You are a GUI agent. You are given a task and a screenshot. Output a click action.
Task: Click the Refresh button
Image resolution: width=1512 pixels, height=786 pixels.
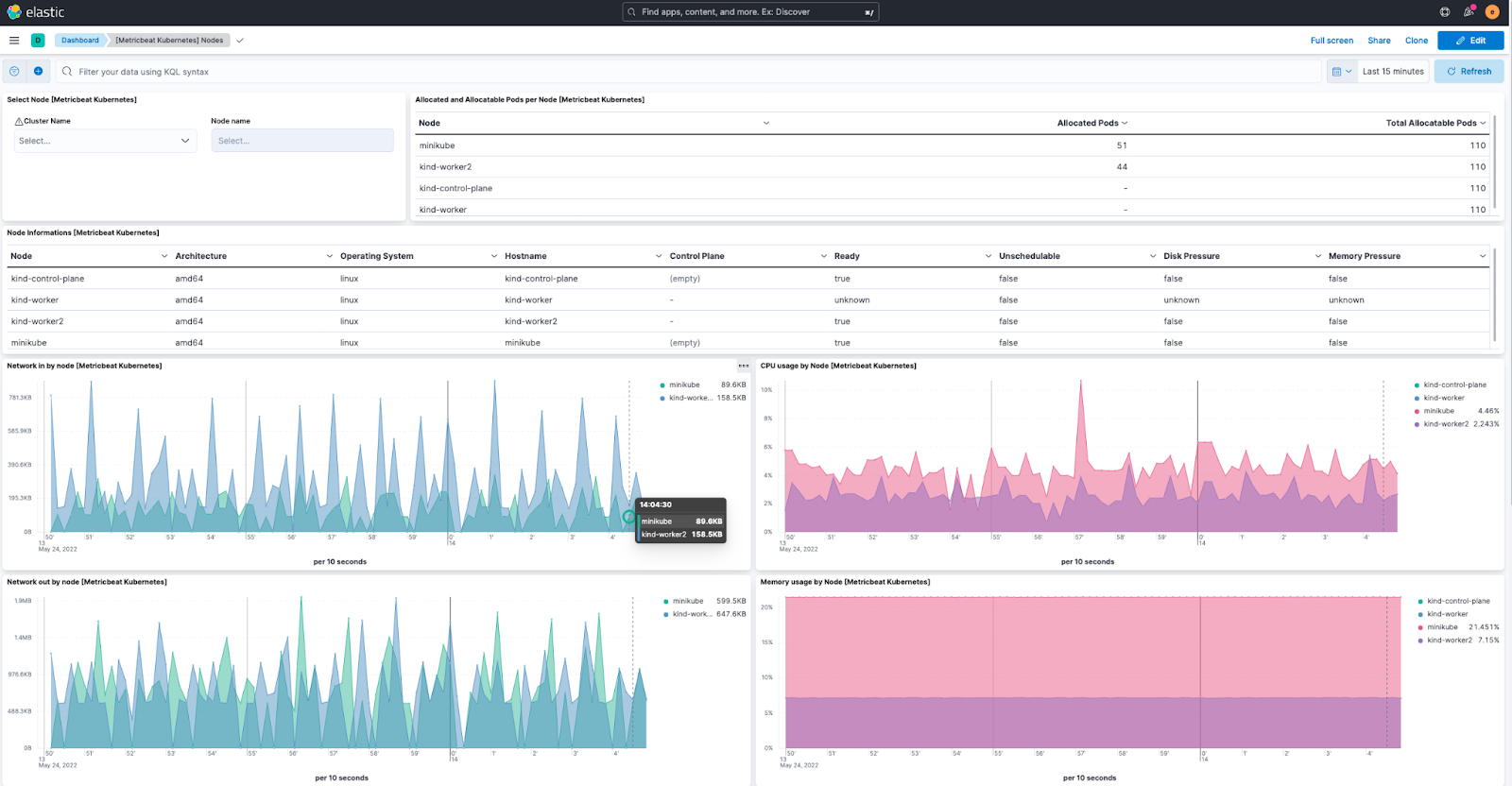(1469, 72)
